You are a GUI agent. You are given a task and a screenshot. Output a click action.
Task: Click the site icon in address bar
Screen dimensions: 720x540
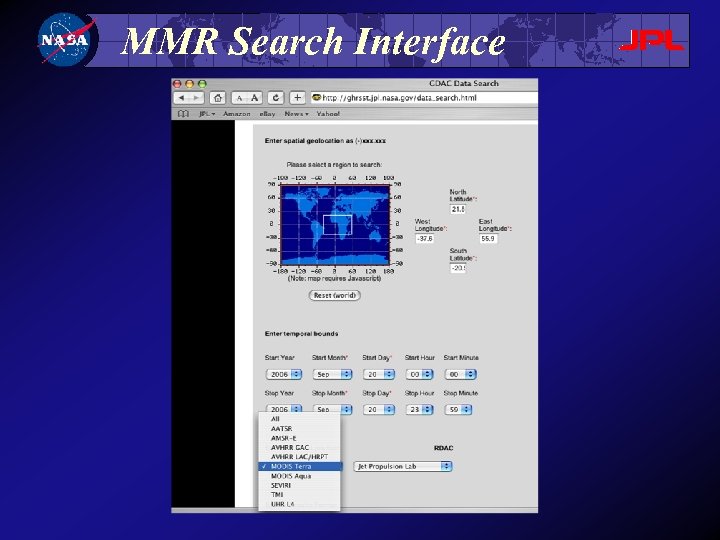tap(316, 97)
